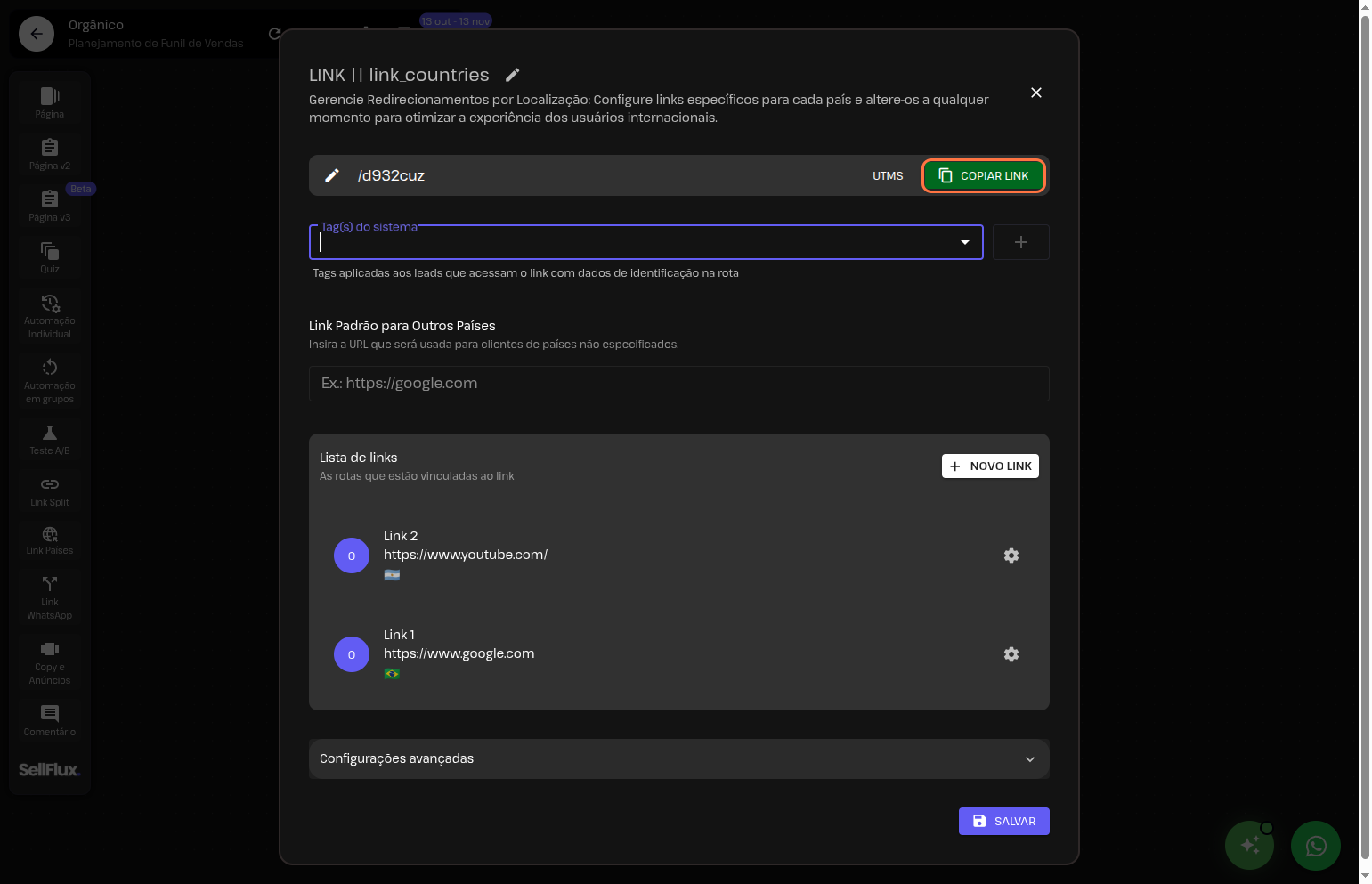Screen dimensions: 1372x884
Task: Select the Teste A/B sidebar item
Action: pyautogui.click(x=50, y=440)
